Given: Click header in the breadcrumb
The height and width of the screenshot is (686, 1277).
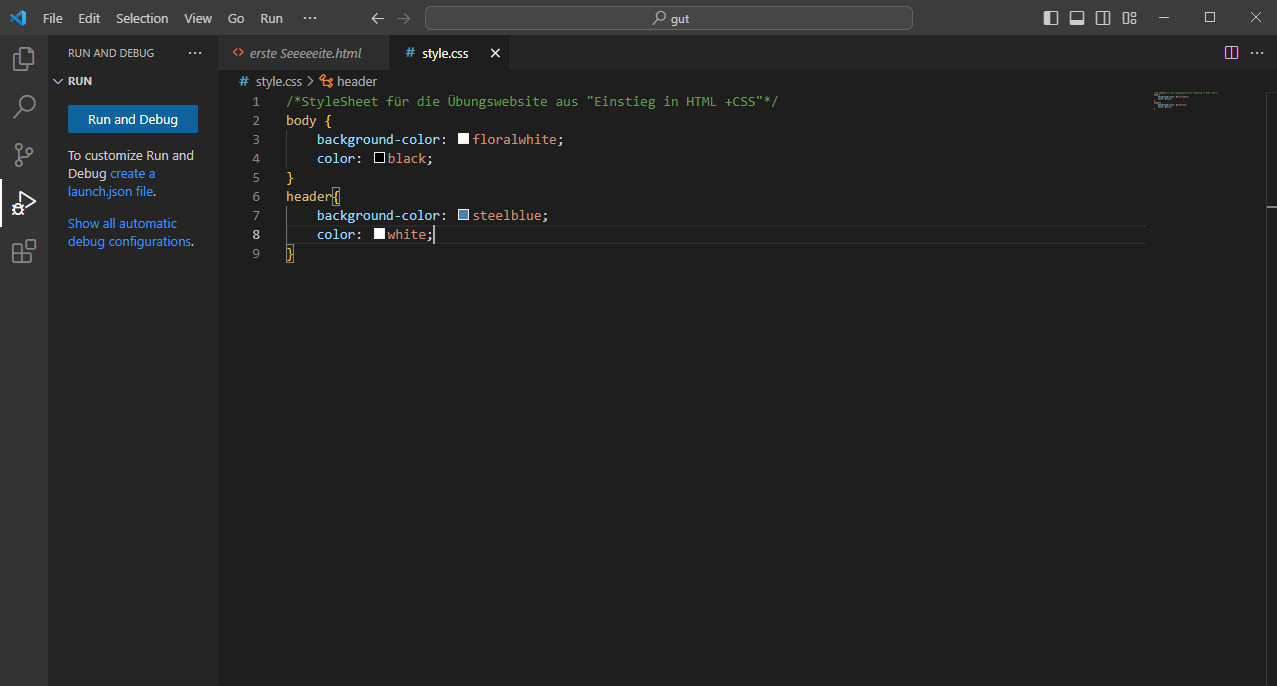Looking at the screenshot, I should click(x=357, y=81).
